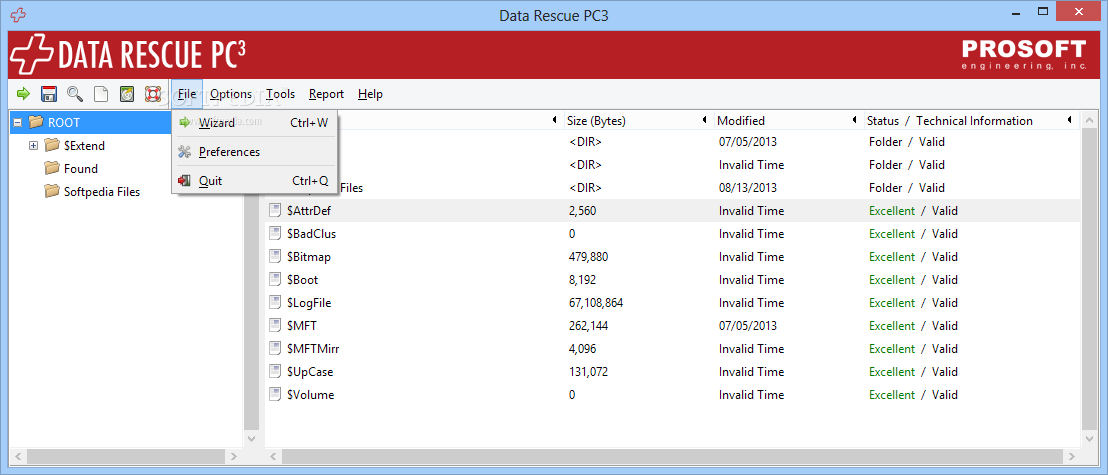Screen dimensions: 1108x475
Task: Click the $BadClus file icon
Action: click(x=275, y=233)
